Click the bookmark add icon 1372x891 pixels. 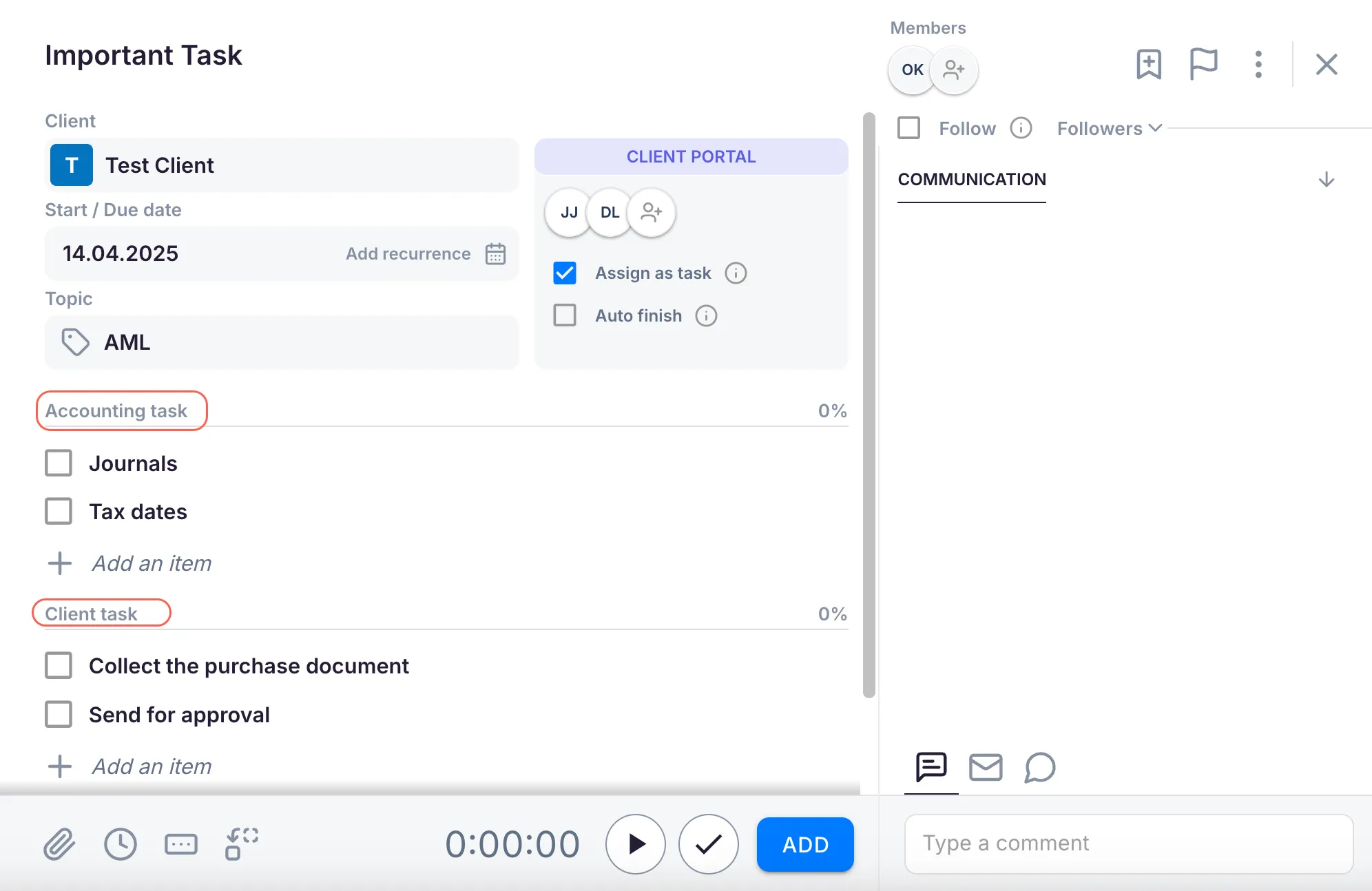[x=1148, y=65]
